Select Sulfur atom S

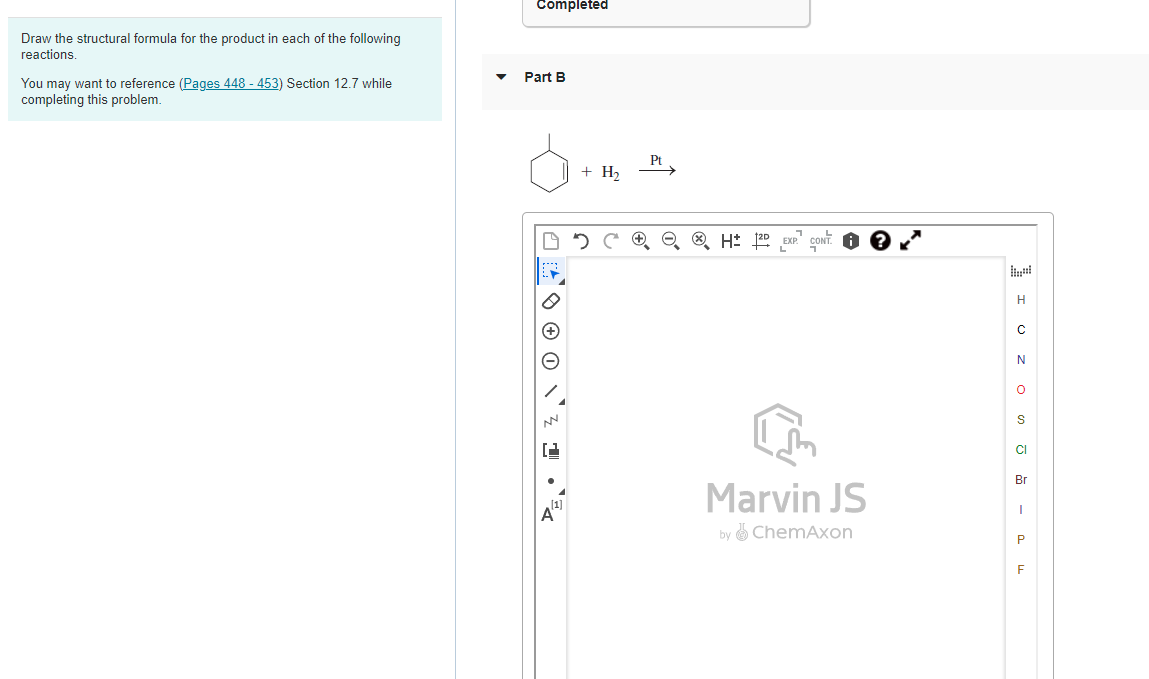click(1021, 420)
